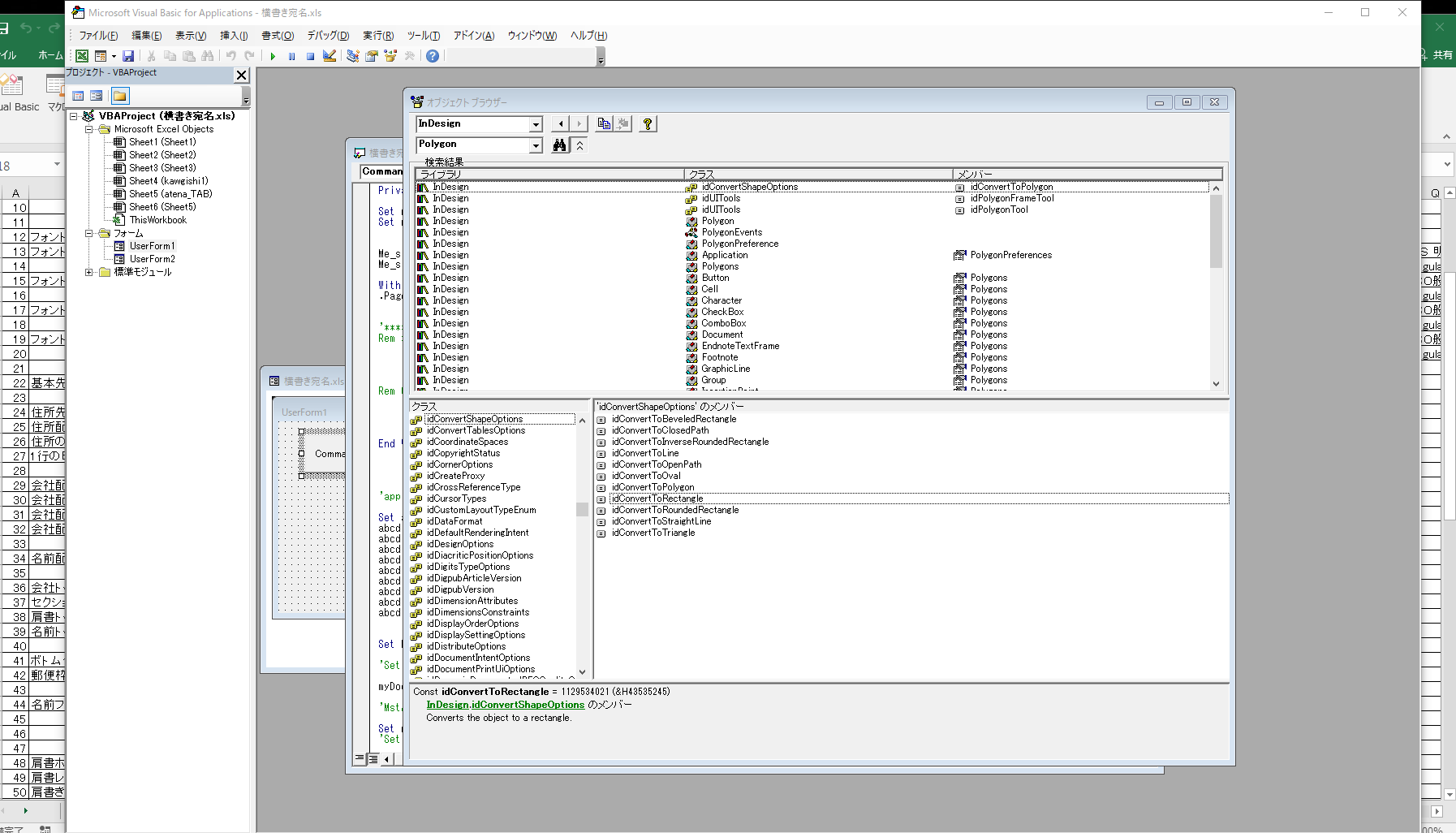The height and width of the screenshot is (833, 1456).
Task: Follow the InDesign.idConvertShapeOptions link
Action: click(506, 705)
